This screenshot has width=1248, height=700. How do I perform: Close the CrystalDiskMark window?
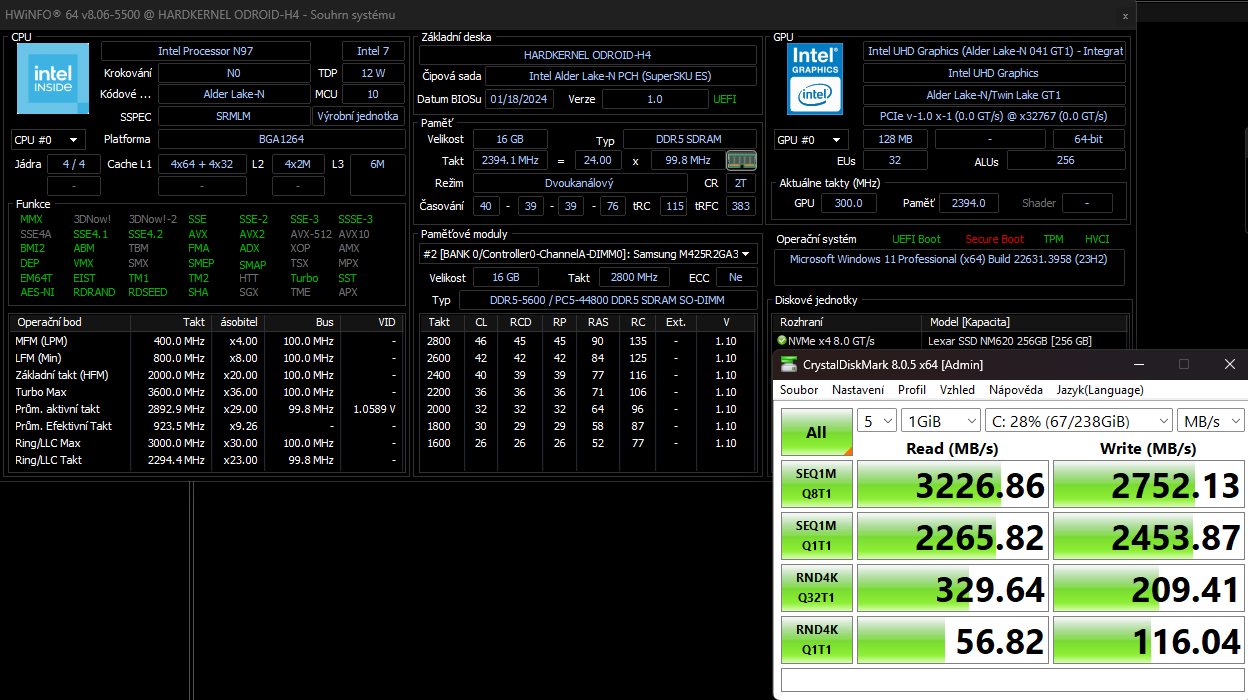(x=1228, y=364)
